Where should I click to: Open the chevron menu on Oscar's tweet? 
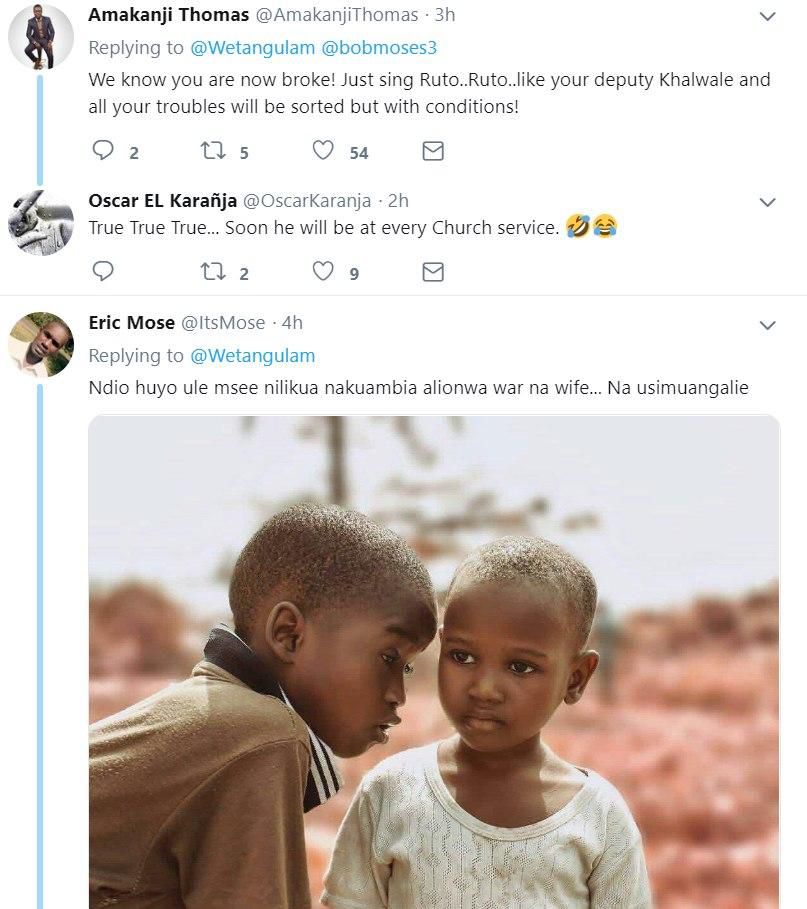tap(767, 202)
